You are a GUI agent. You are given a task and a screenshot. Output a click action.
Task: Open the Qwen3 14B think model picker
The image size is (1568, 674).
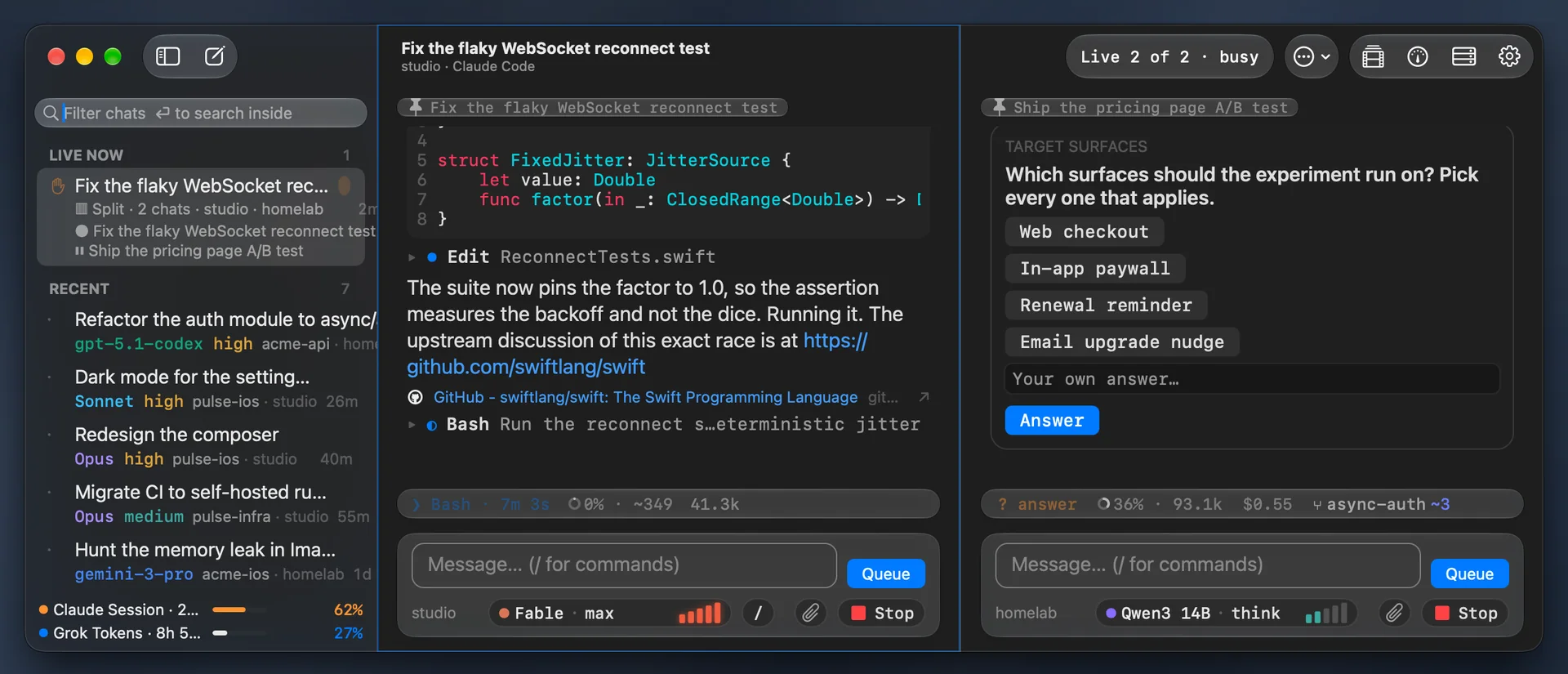pos(1226,613)
